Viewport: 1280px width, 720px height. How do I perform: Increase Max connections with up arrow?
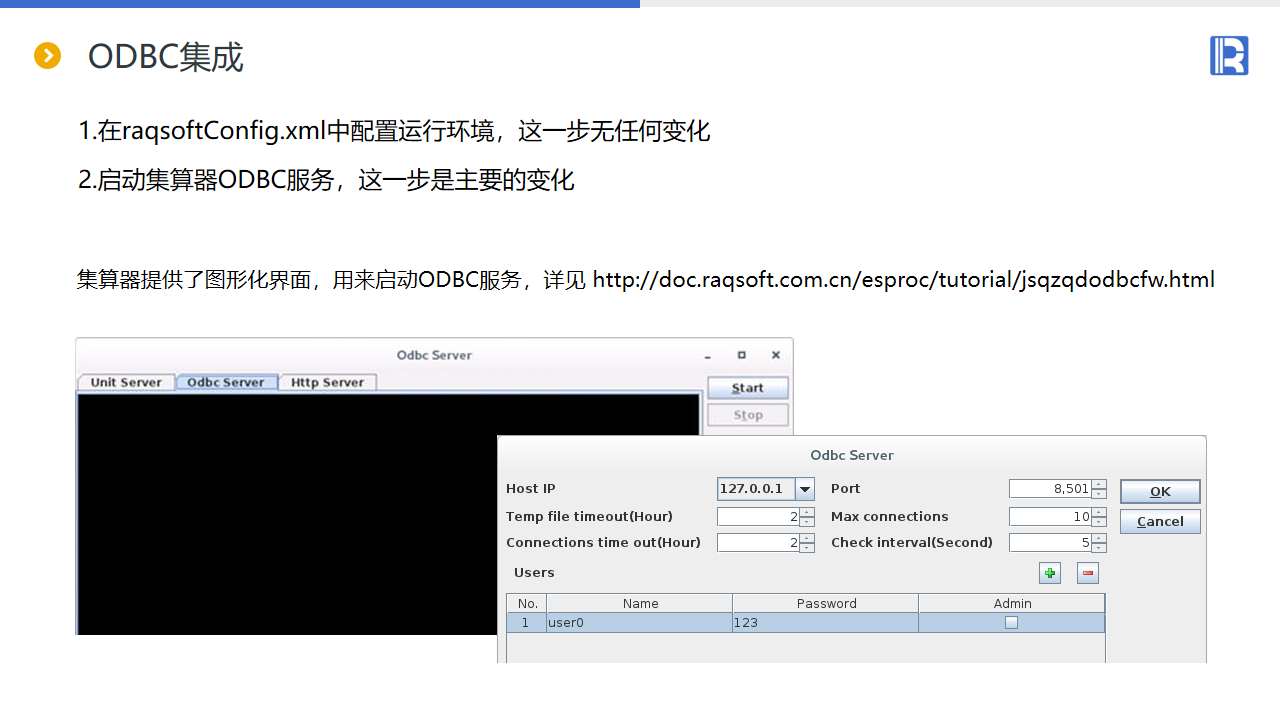(1099, 512)
